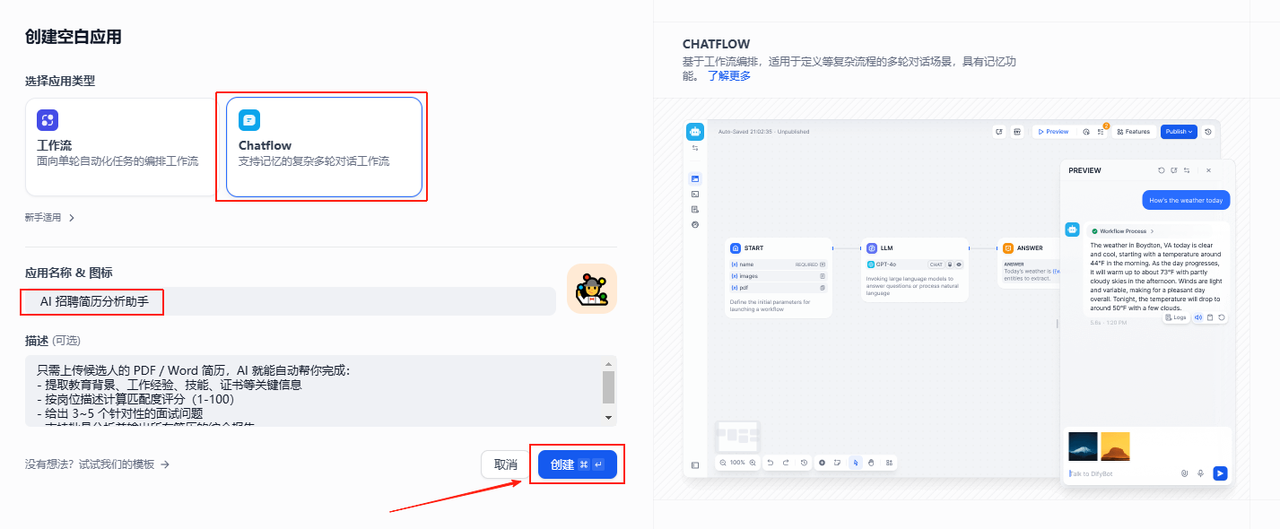This screenshot has width=1280, height=529.
Task: Click the blue 创建 button
Action: coord(577,464)
